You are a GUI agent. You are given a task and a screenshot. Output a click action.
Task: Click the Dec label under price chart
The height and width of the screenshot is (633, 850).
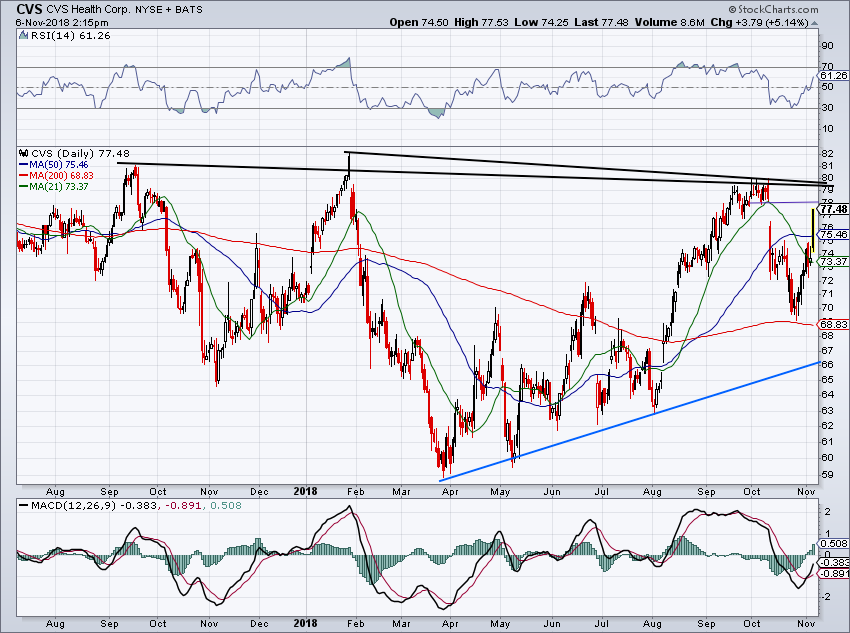pyautogui.click(x=260, y=492)
